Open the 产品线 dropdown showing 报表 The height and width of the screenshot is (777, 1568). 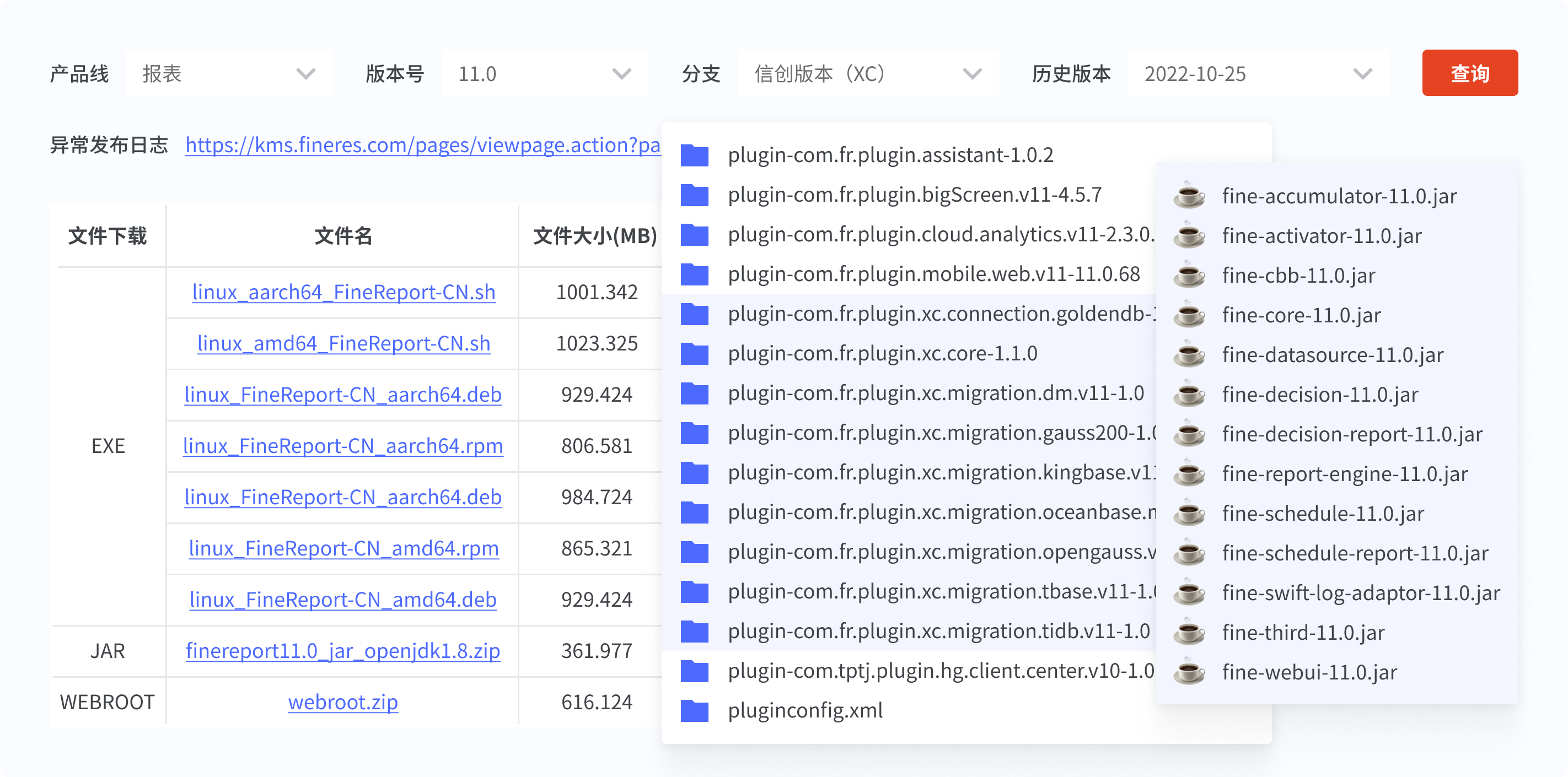[229, 74]
